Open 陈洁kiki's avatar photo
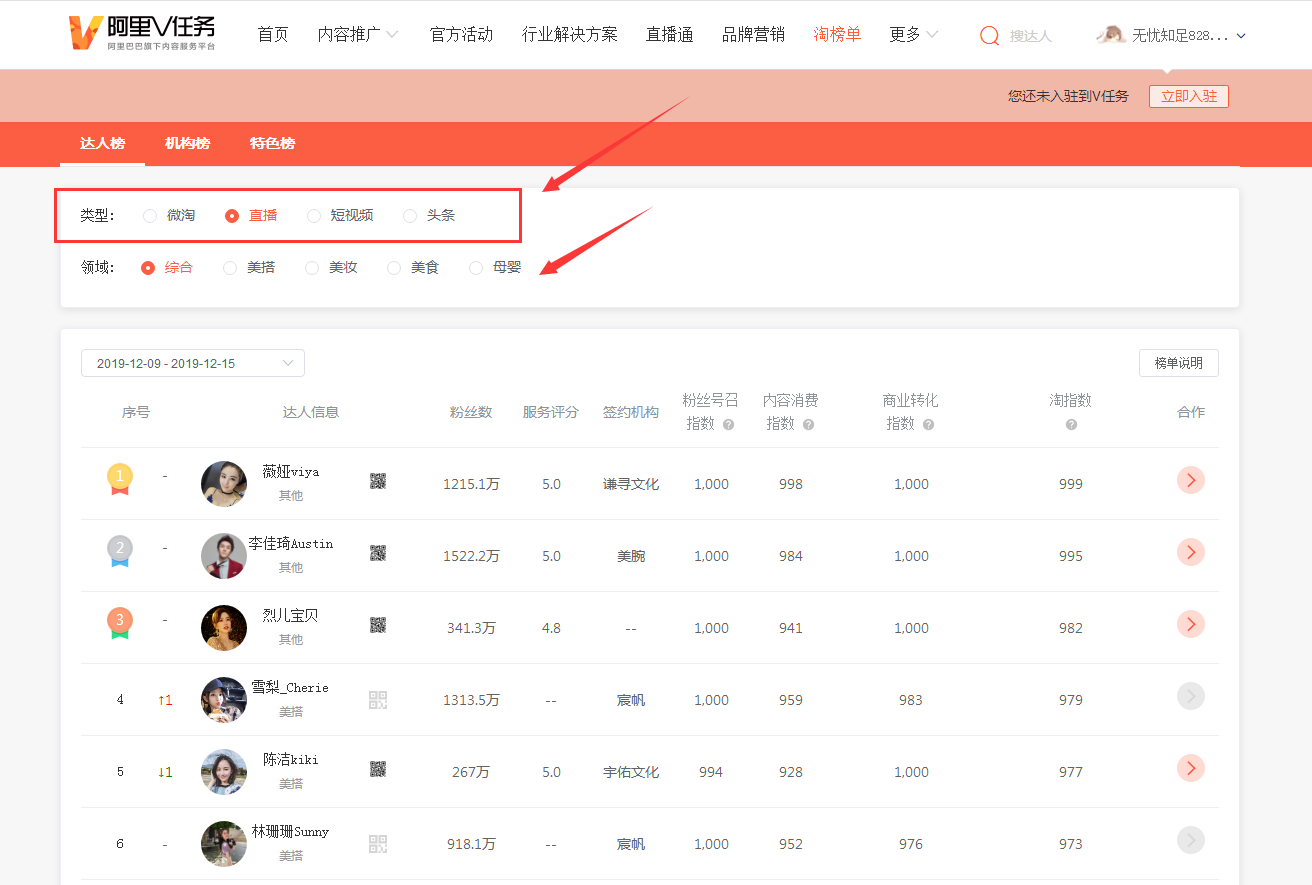 224,772
